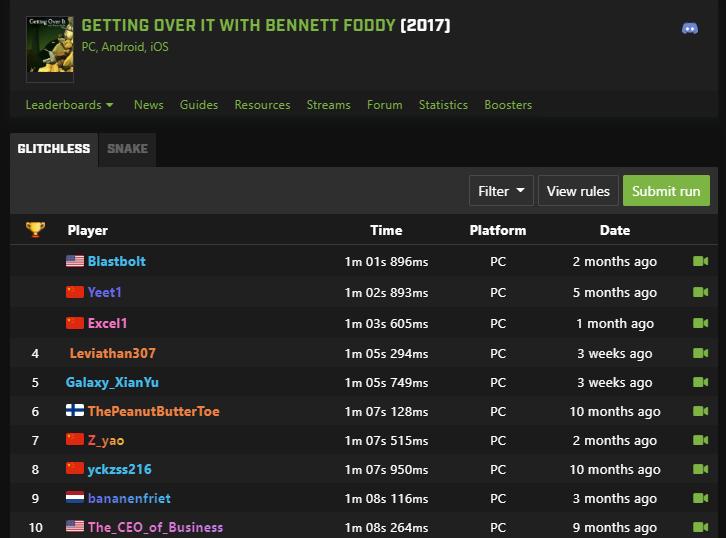Screen dimensions: 726x538
Task: Click the United States flag beside Blastbolt
Action: pyautogui.click(x=75, y=262)
